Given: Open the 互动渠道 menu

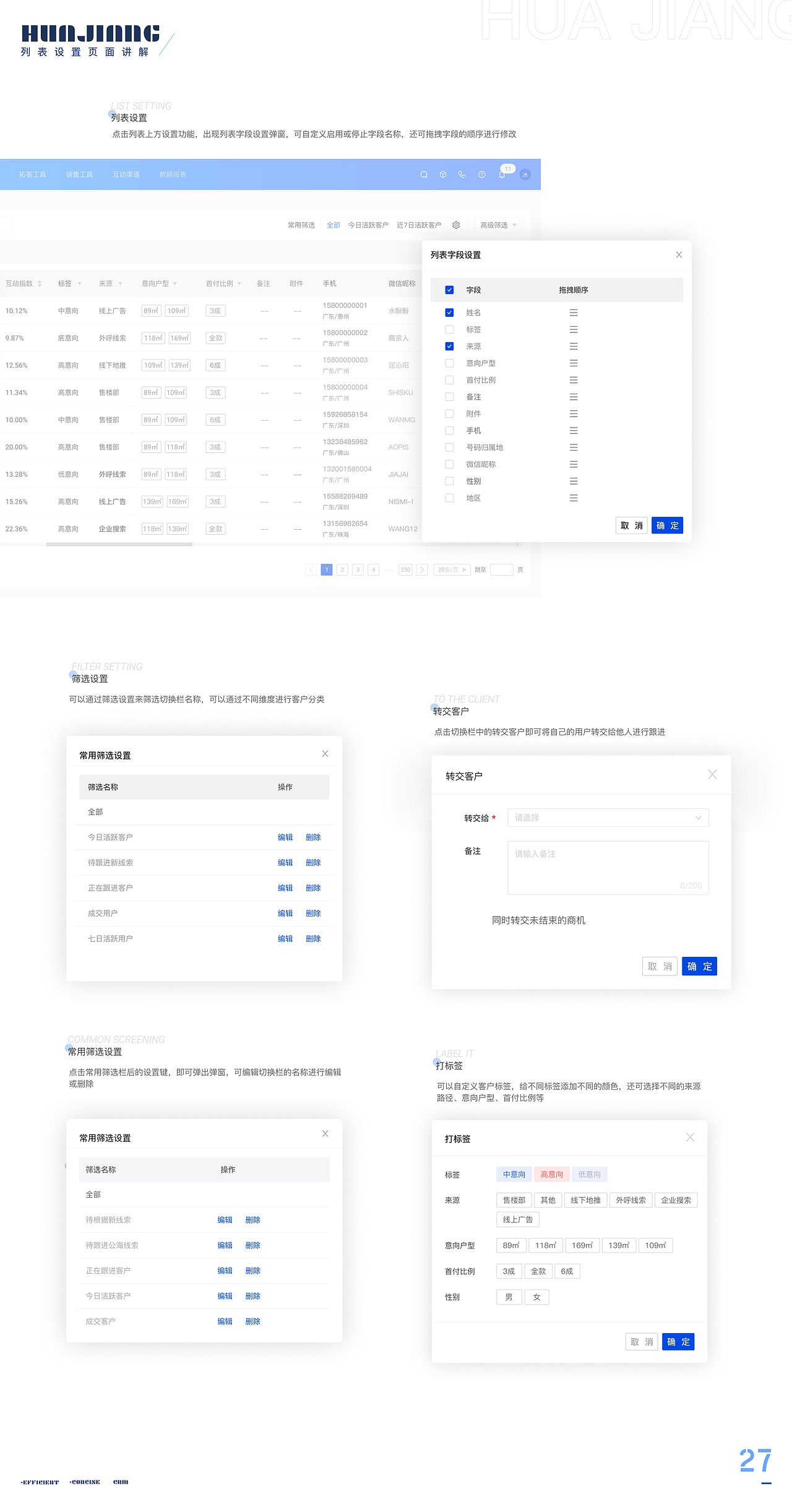Looking at the screenshot, I should (x=126, y=175).
